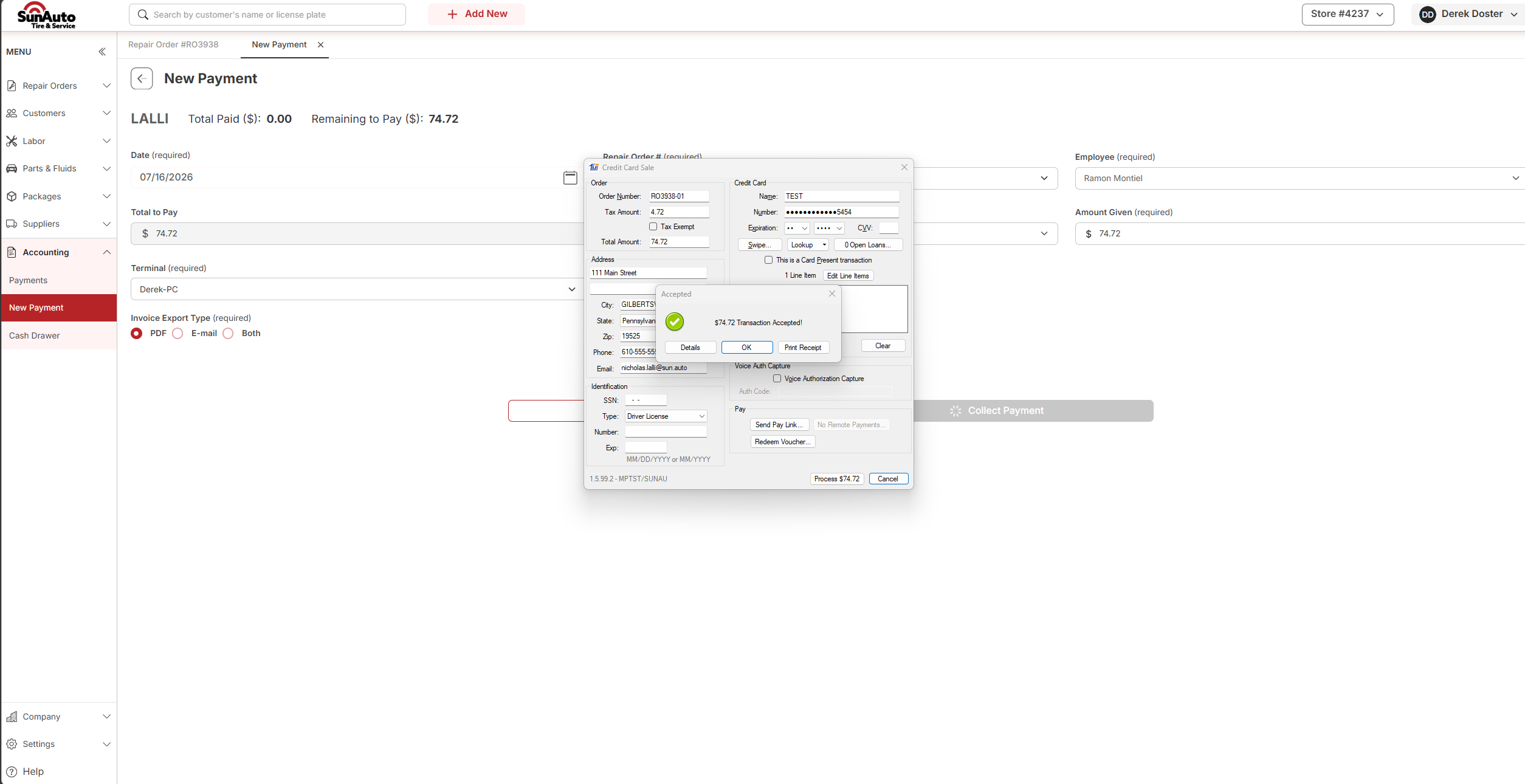Open the State Pennsylvania dropdown
This screenshot has height=784, width=1525.
pos(638,321)
